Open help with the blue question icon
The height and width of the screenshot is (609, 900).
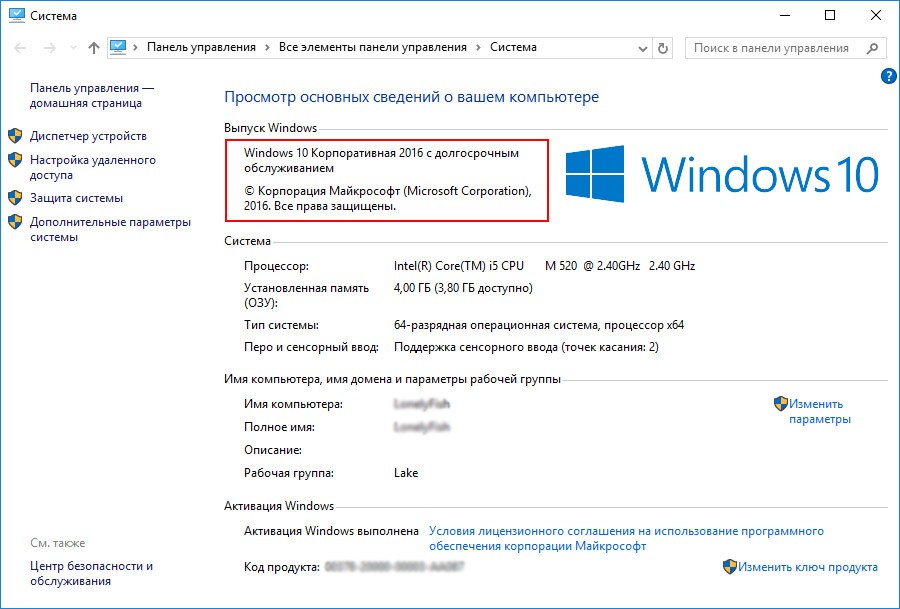pos(889,76)
